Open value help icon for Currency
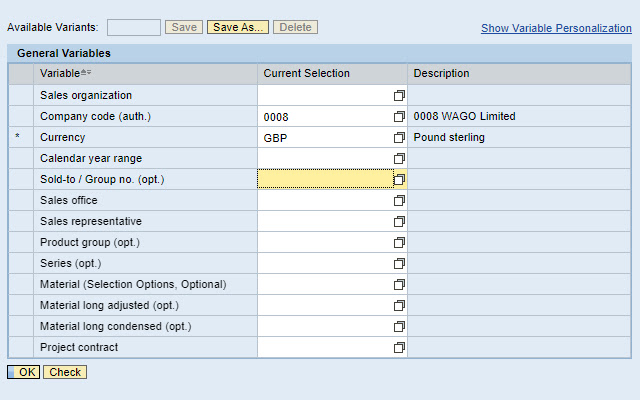This screenshot has width=640, height=400. (x=399, y=138)
